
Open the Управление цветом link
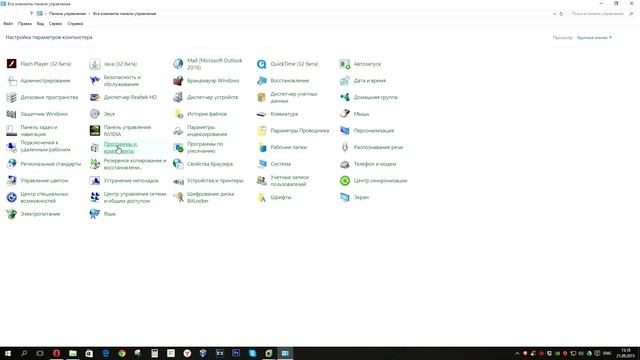(x=44, y=180)
